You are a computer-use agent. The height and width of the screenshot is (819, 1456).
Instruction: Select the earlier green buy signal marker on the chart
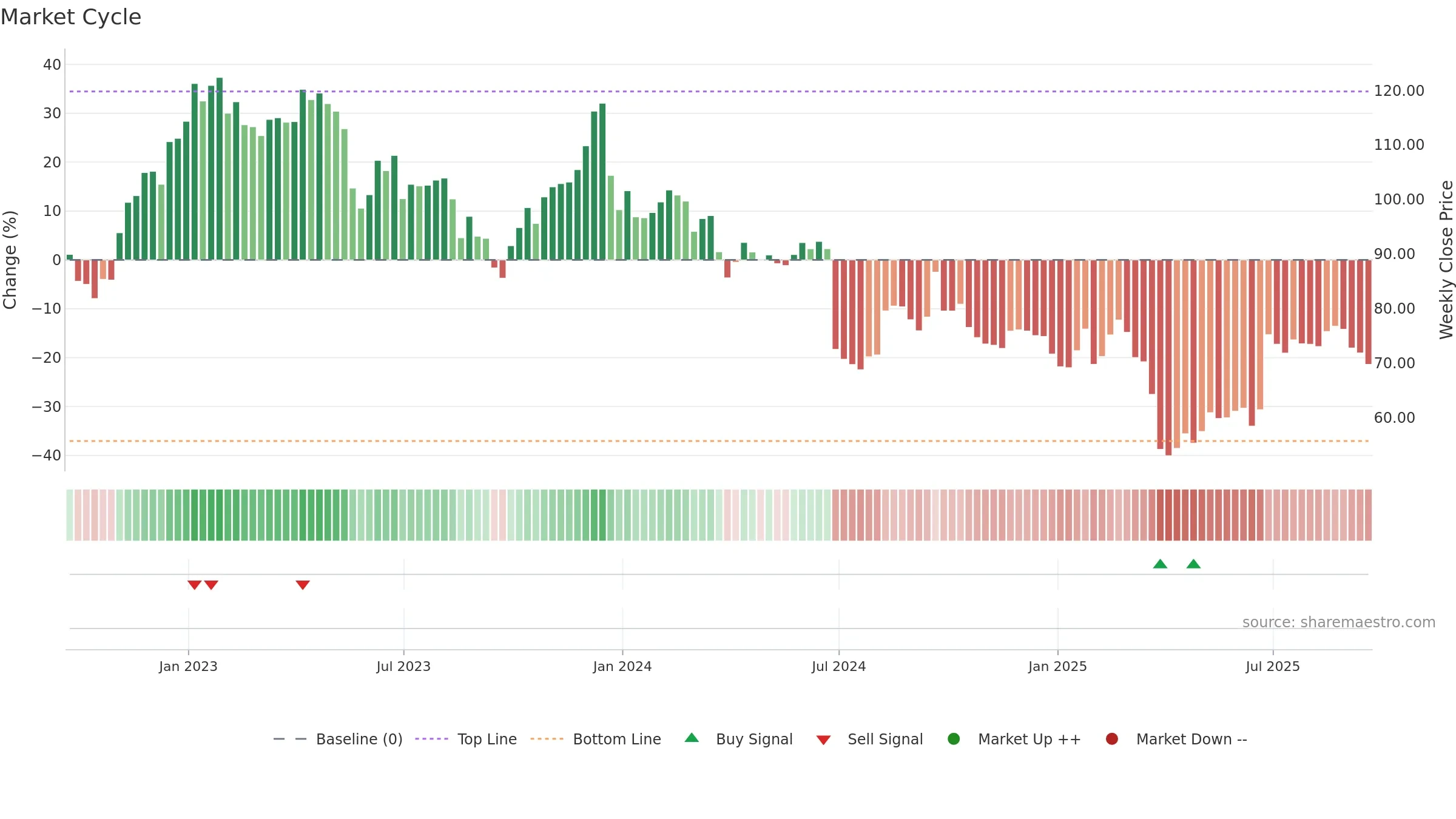tap(1160, 564)
